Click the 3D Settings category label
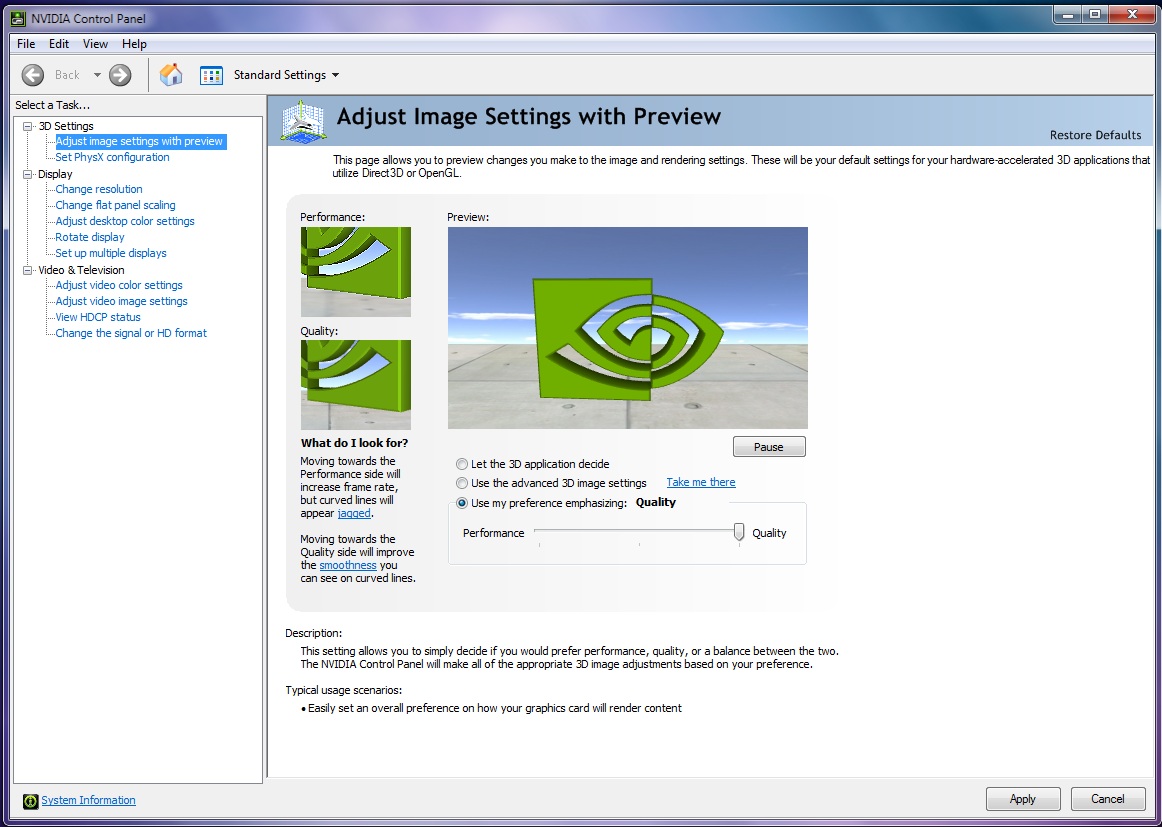 coord(66,126)
